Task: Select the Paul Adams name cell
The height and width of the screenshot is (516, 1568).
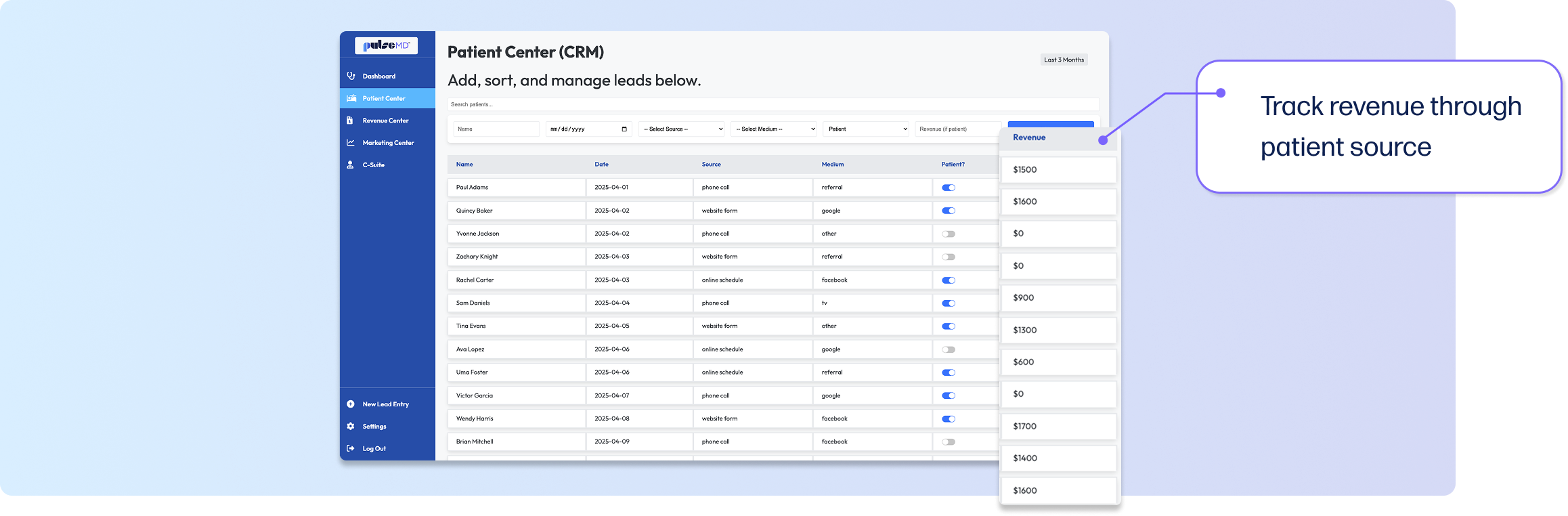Action: [517, 188]
